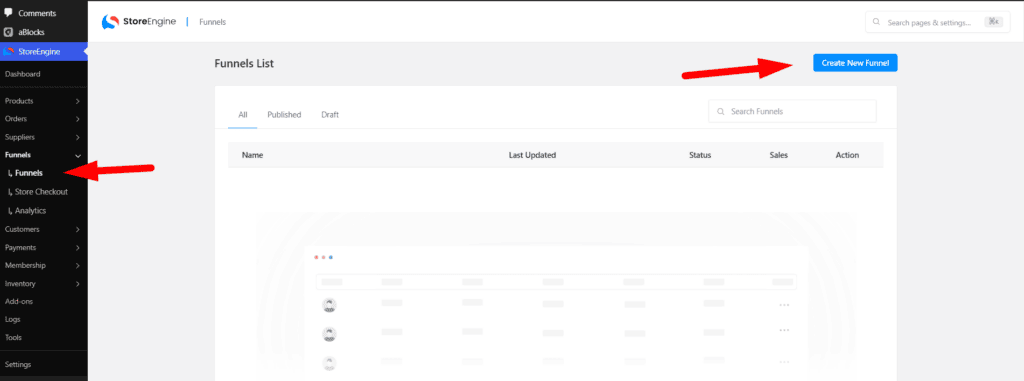Click the StoreEngine logo in the header
This screenshot has width=1024, height=381.
(x=138, y=22)
